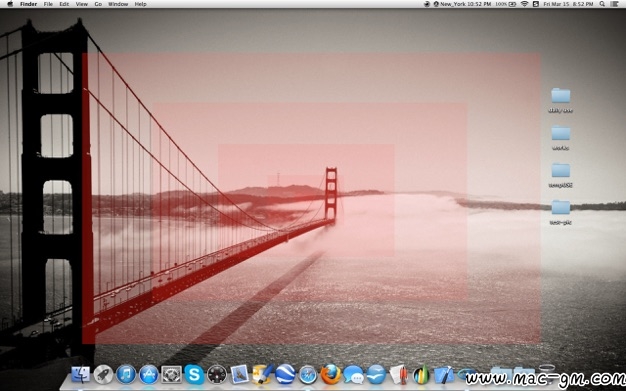Launch Skype from the dock
Image resolution: width=626 pixels, height=391 pixels.
(194, 375)
